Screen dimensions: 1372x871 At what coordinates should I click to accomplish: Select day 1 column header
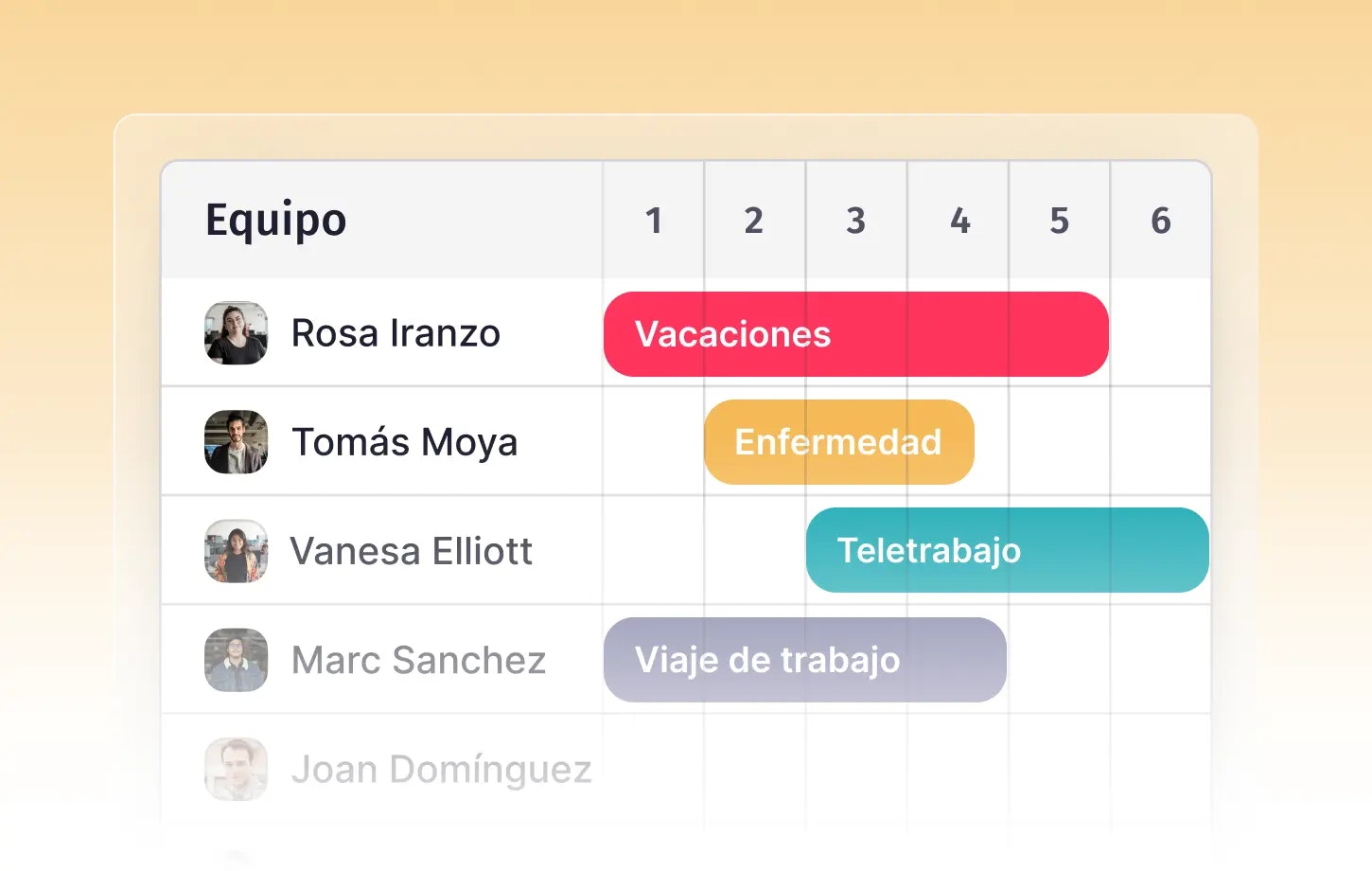[x=653, y=221]
